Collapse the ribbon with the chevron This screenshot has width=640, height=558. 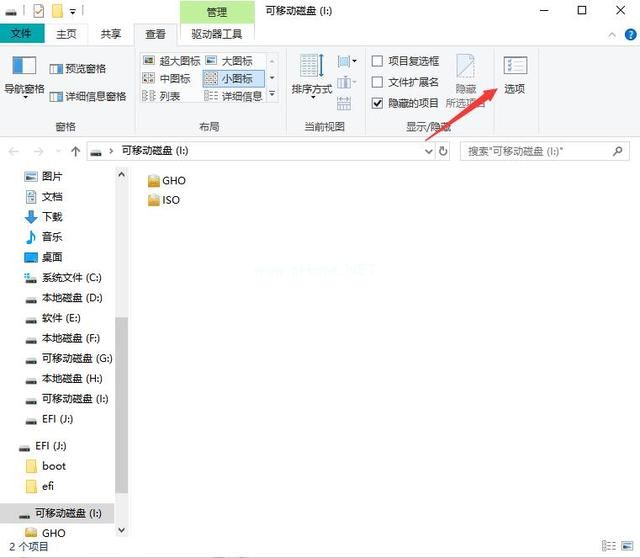coord(610,33)
